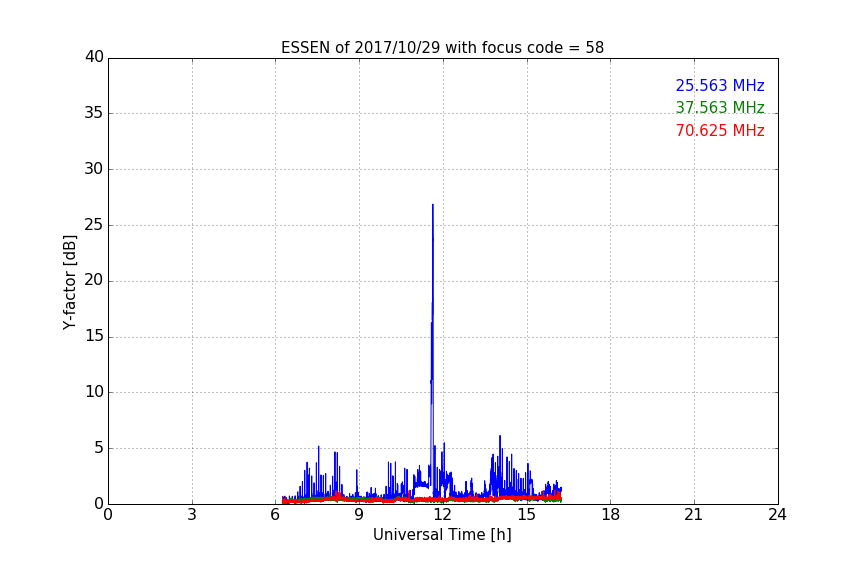864x576 pixels.
Task: Click y-axis tick label 40
Action: pos(94,57)
